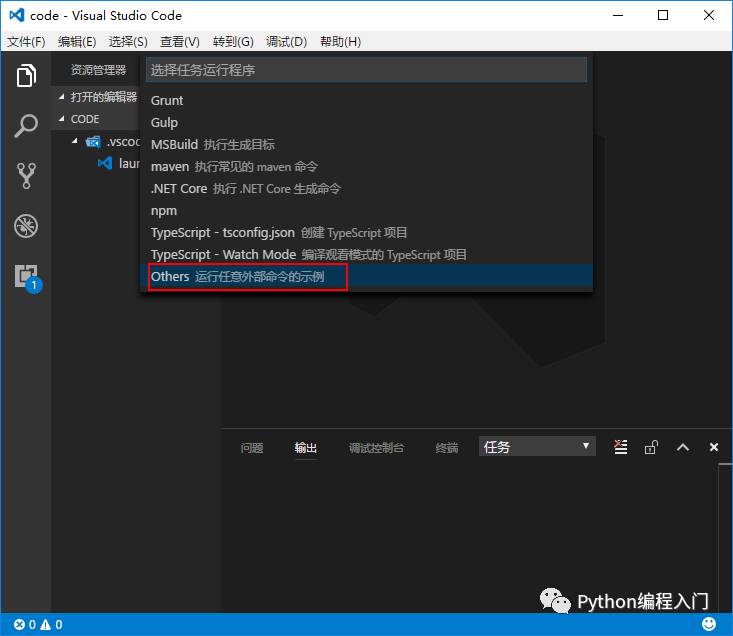Select Gulp task runner
Screen dimensions: 733x636
click(x=366, y=122)
